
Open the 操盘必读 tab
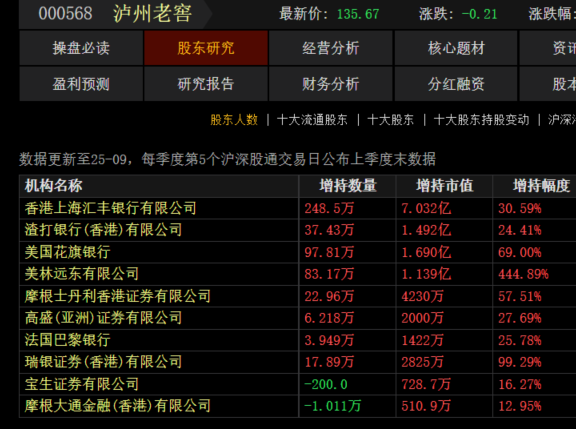coord(81,48)
